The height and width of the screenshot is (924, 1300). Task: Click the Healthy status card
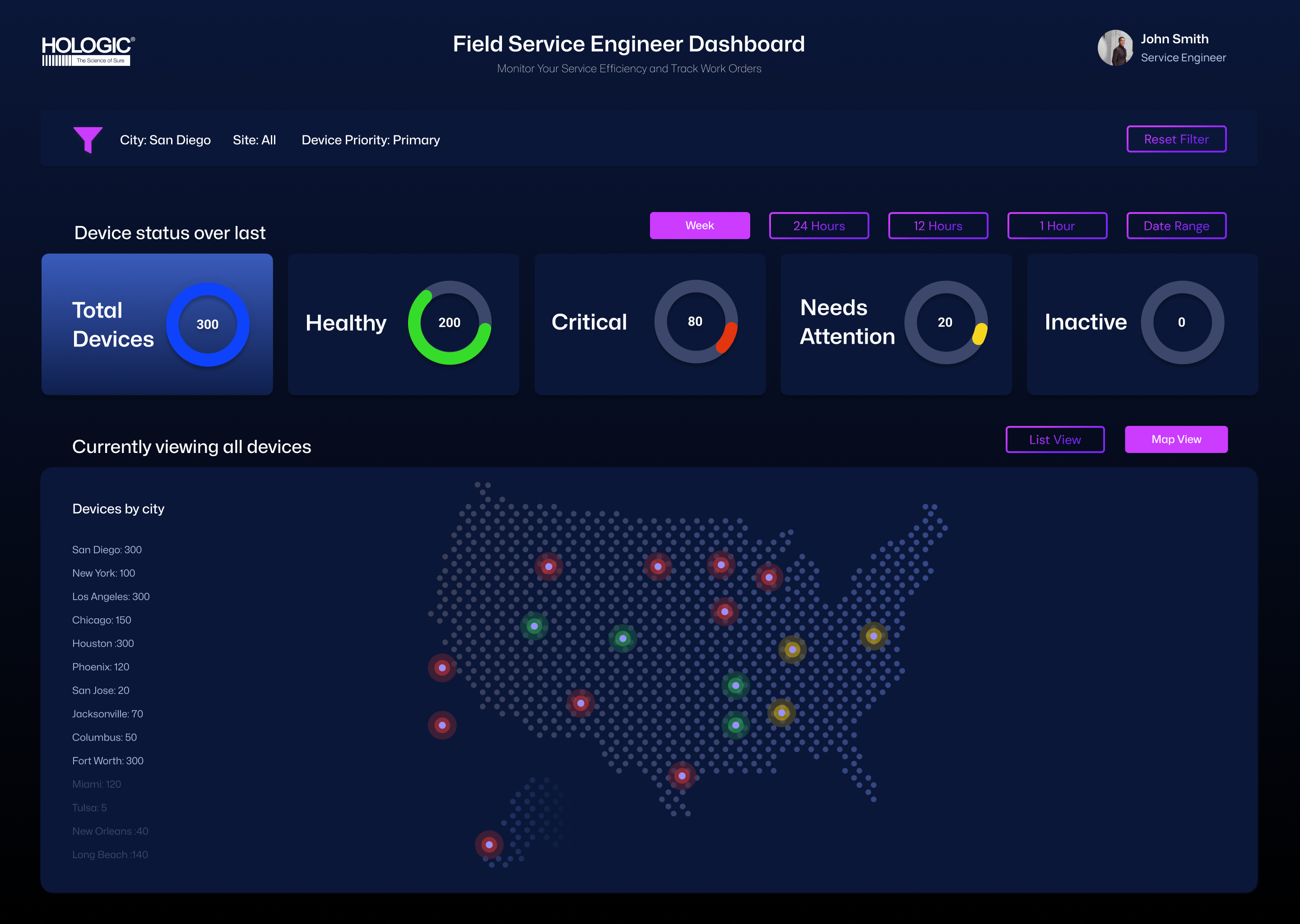click(x=404, y=324)
